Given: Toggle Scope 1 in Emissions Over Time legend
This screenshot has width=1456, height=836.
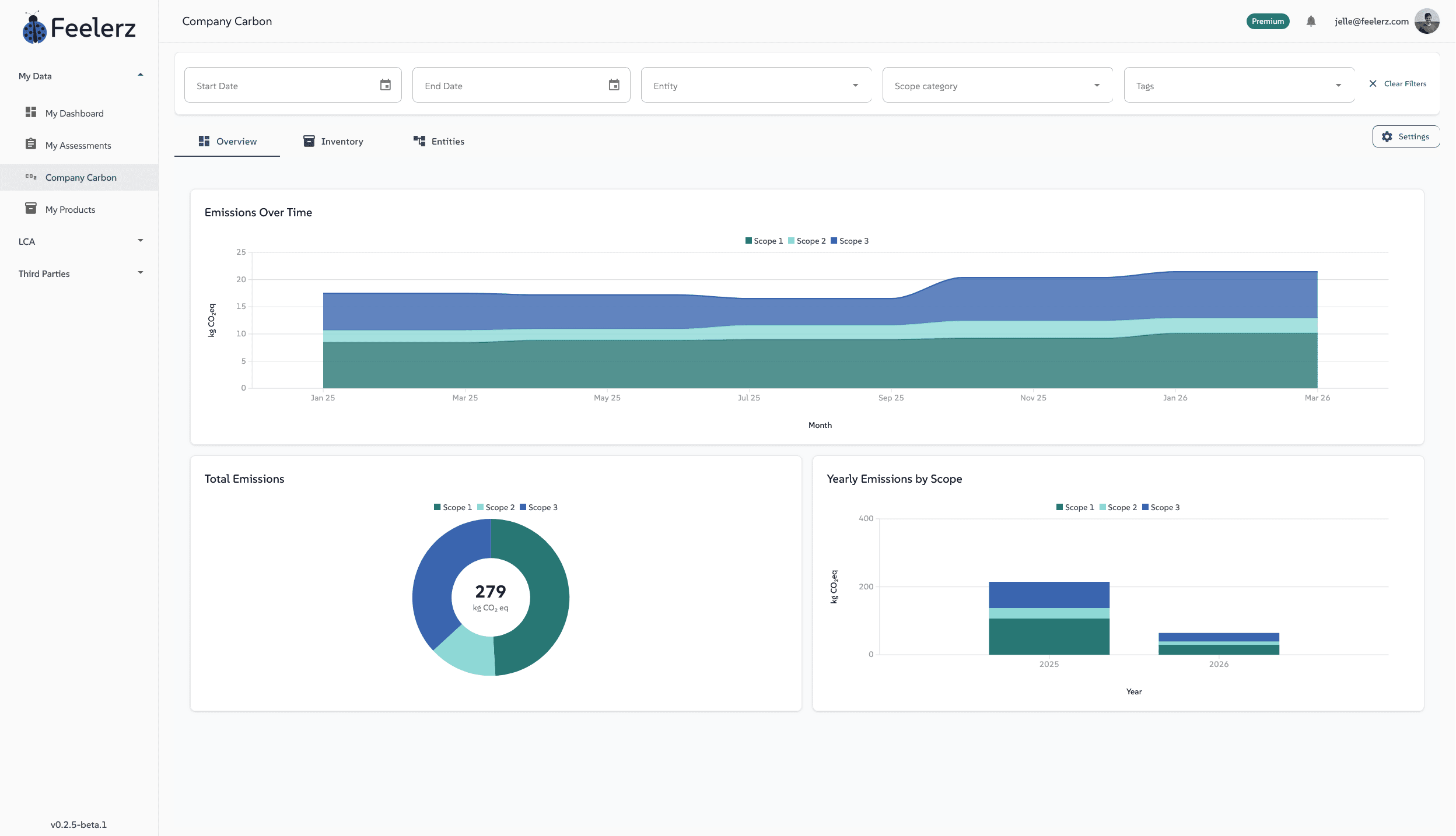Looking at the screenshot, I should 764,241.
